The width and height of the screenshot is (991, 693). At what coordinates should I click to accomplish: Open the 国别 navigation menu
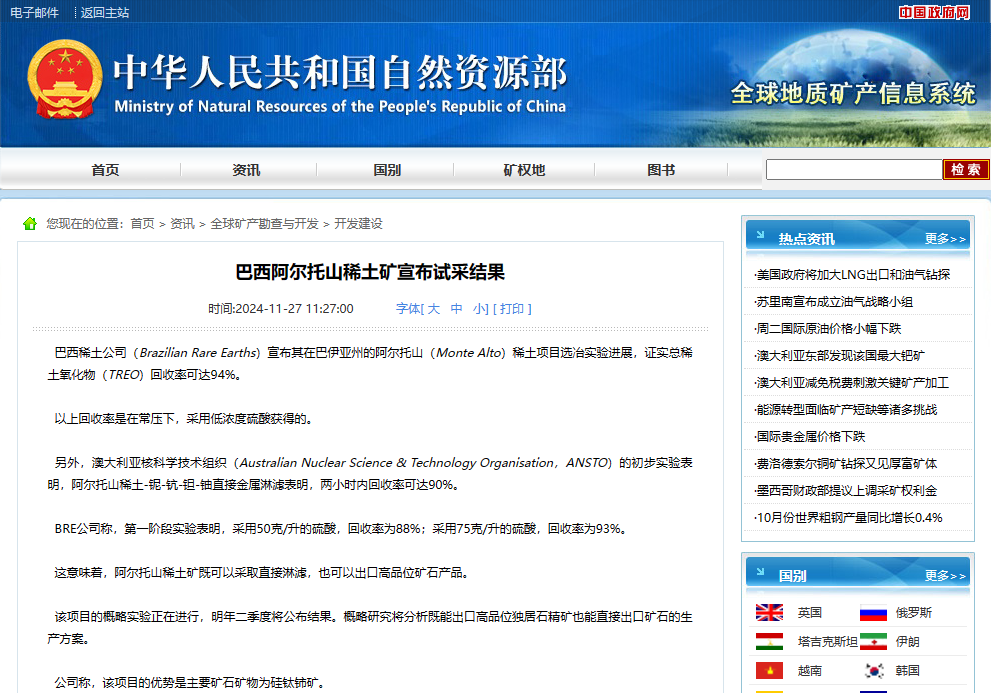click(x=386, y=169)
